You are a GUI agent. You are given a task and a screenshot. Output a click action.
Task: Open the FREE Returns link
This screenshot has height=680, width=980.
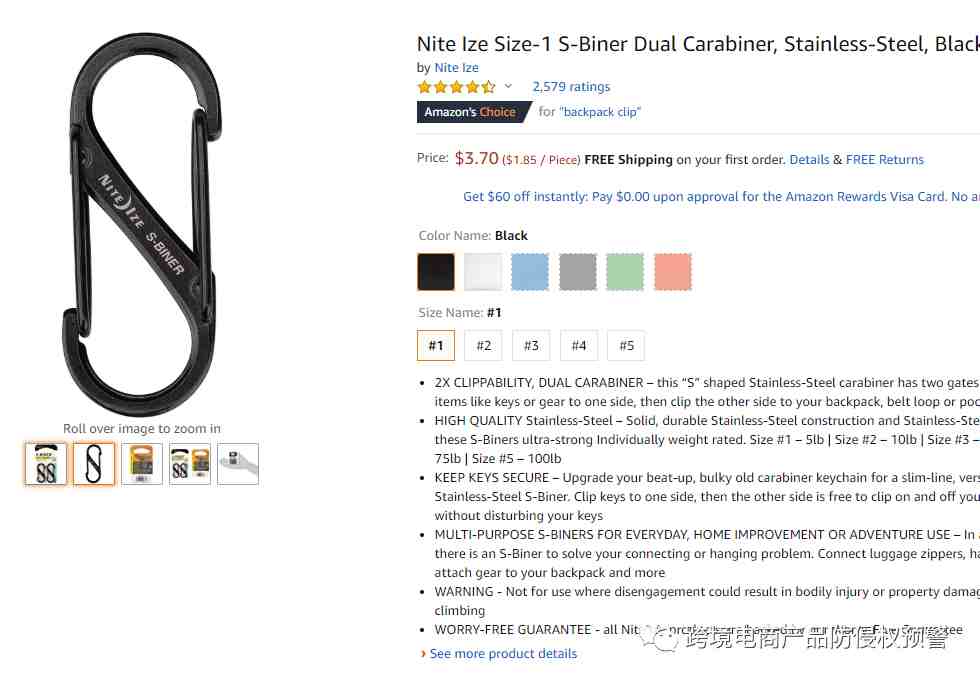[x=884, y=160]
